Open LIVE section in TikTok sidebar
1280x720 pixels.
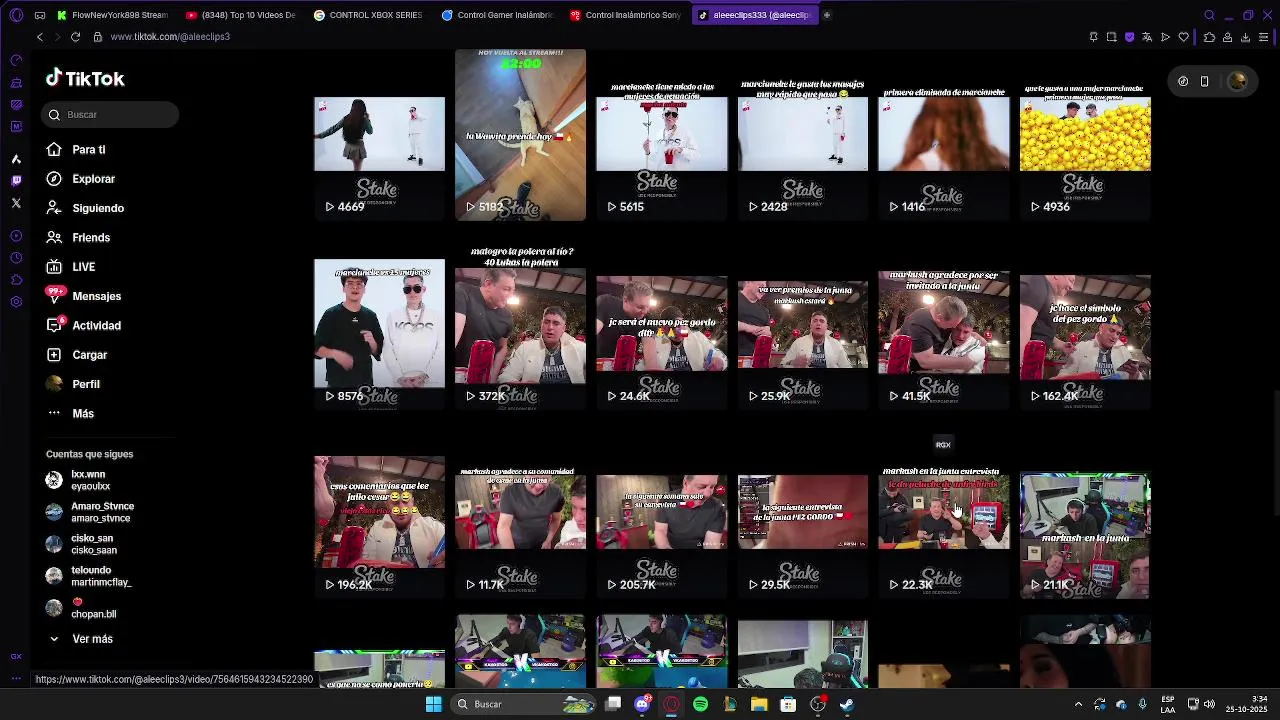pyautogui.click(x=70, y=267)
